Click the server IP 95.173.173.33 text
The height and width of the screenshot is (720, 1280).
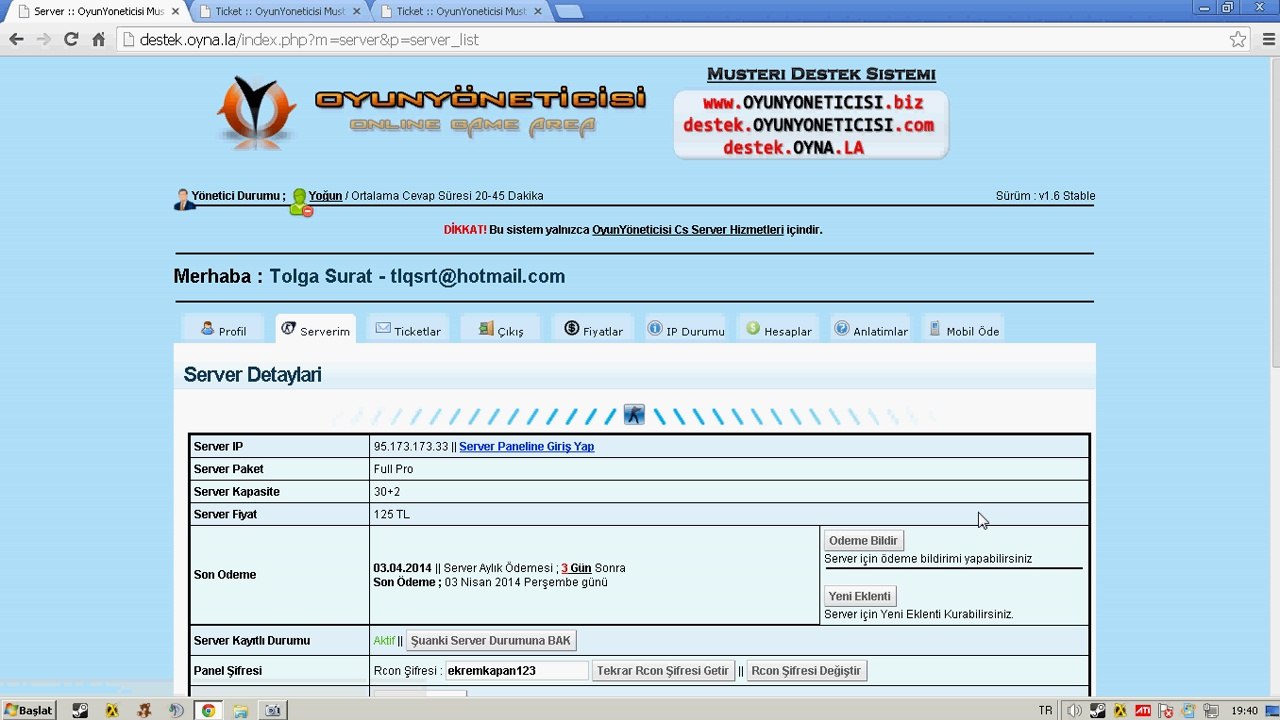[411, 447]
